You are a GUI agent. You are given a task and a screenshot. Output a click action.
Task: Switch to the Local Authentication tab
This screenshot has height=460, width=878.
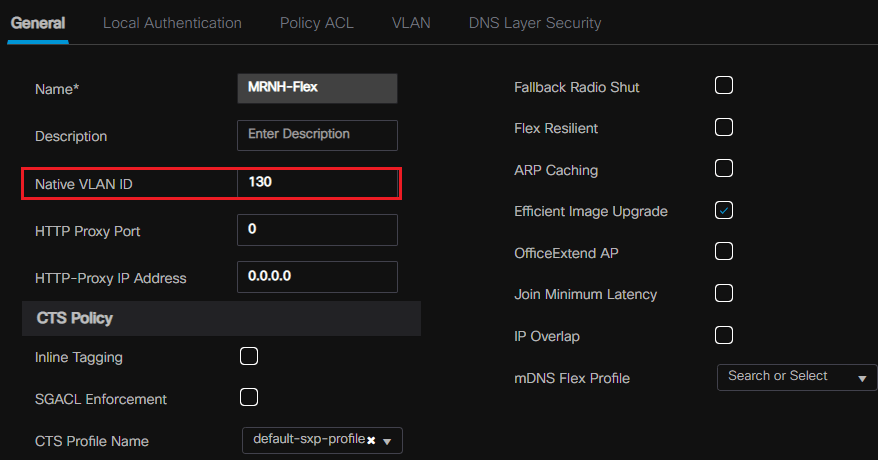point(172,22)
